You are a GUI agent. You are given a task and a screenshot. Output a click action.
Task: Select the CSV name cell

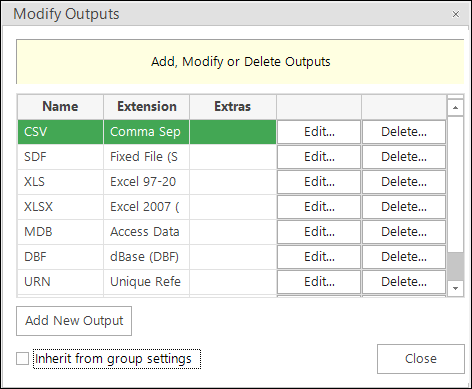61,132
